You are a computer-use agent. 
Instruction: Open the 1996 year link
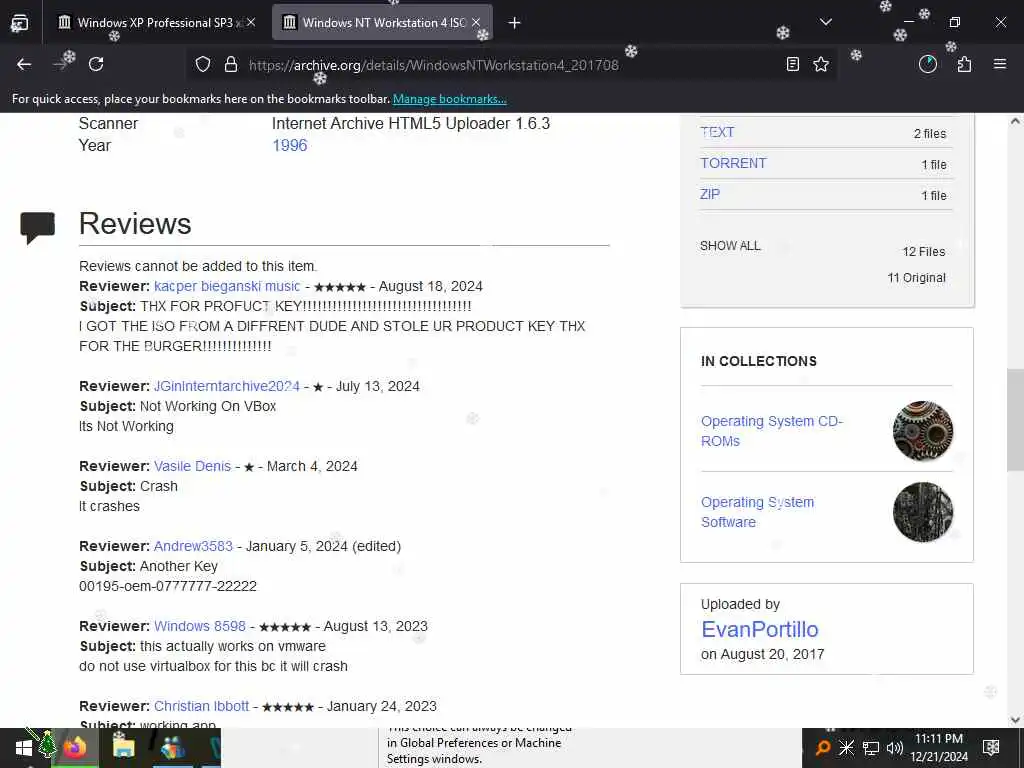(x=289, y=145)
